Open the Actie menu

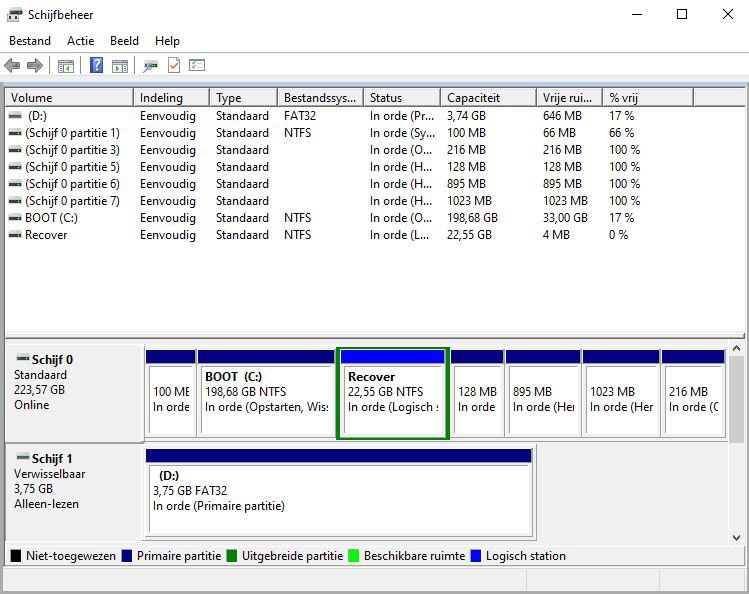pos(80,41)
